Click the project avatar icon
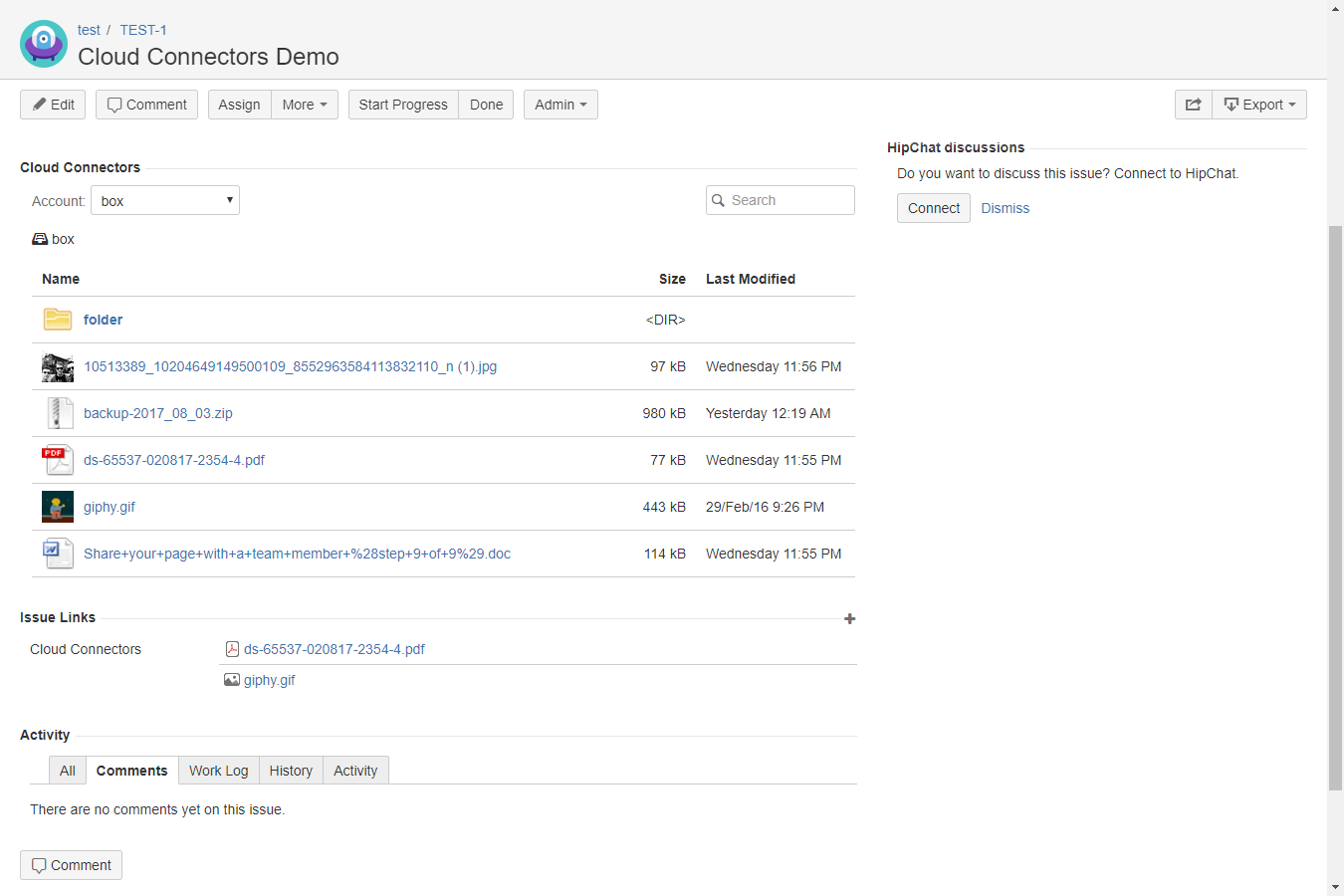The height and width of the screenshot is (896, 1344). (44, 44)
